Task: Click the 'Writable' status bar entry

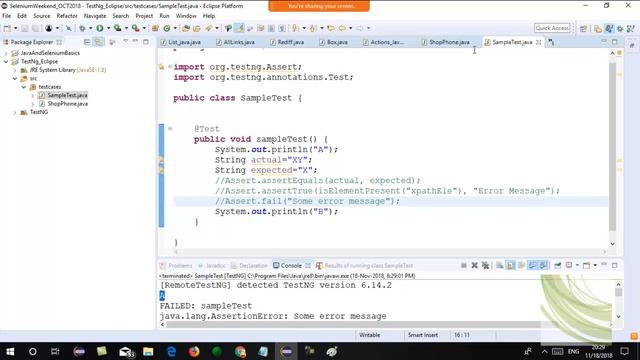Action: pos(369,335)
